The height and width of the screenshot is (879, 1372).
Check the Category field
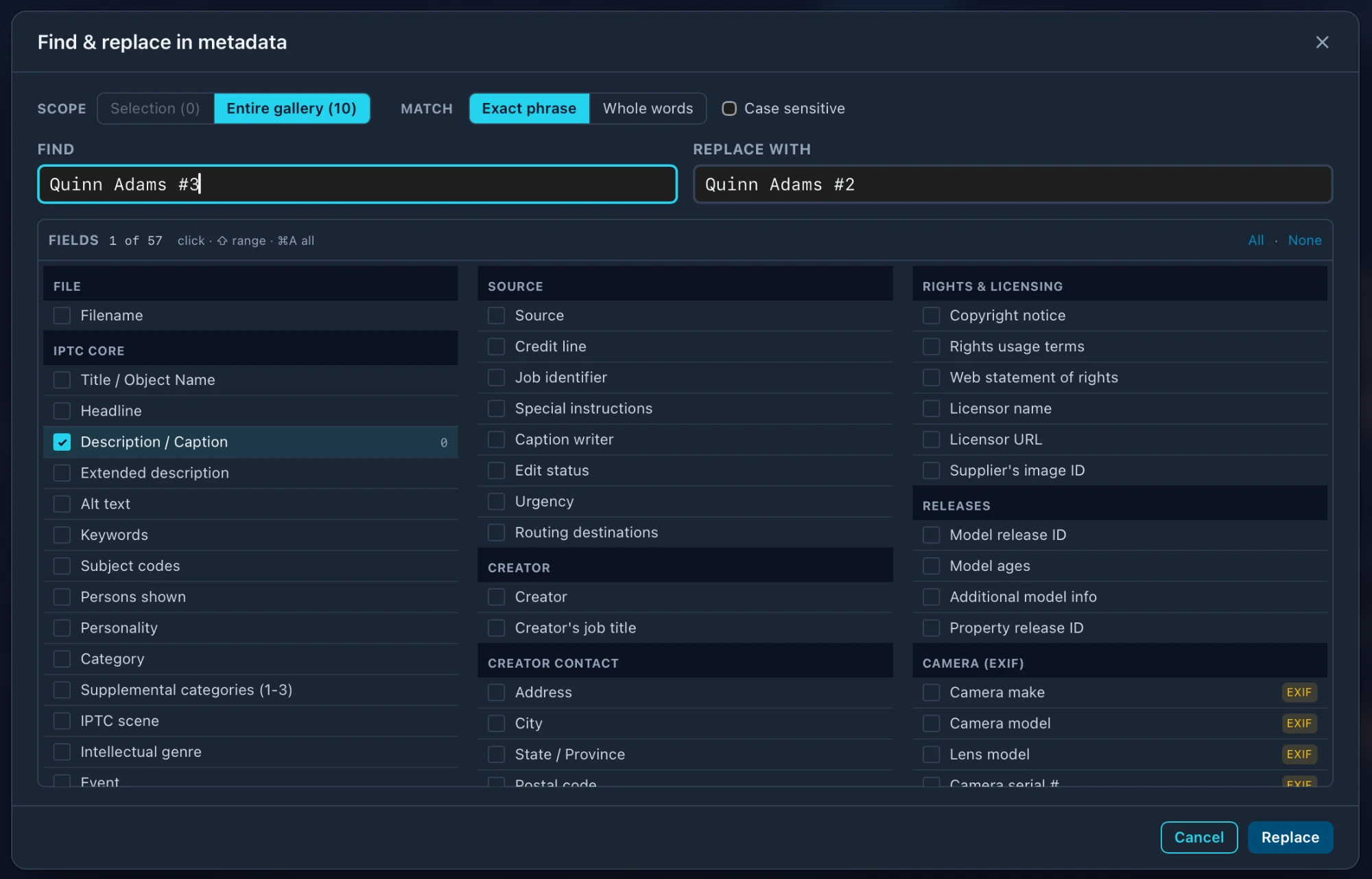pos(62,659)
